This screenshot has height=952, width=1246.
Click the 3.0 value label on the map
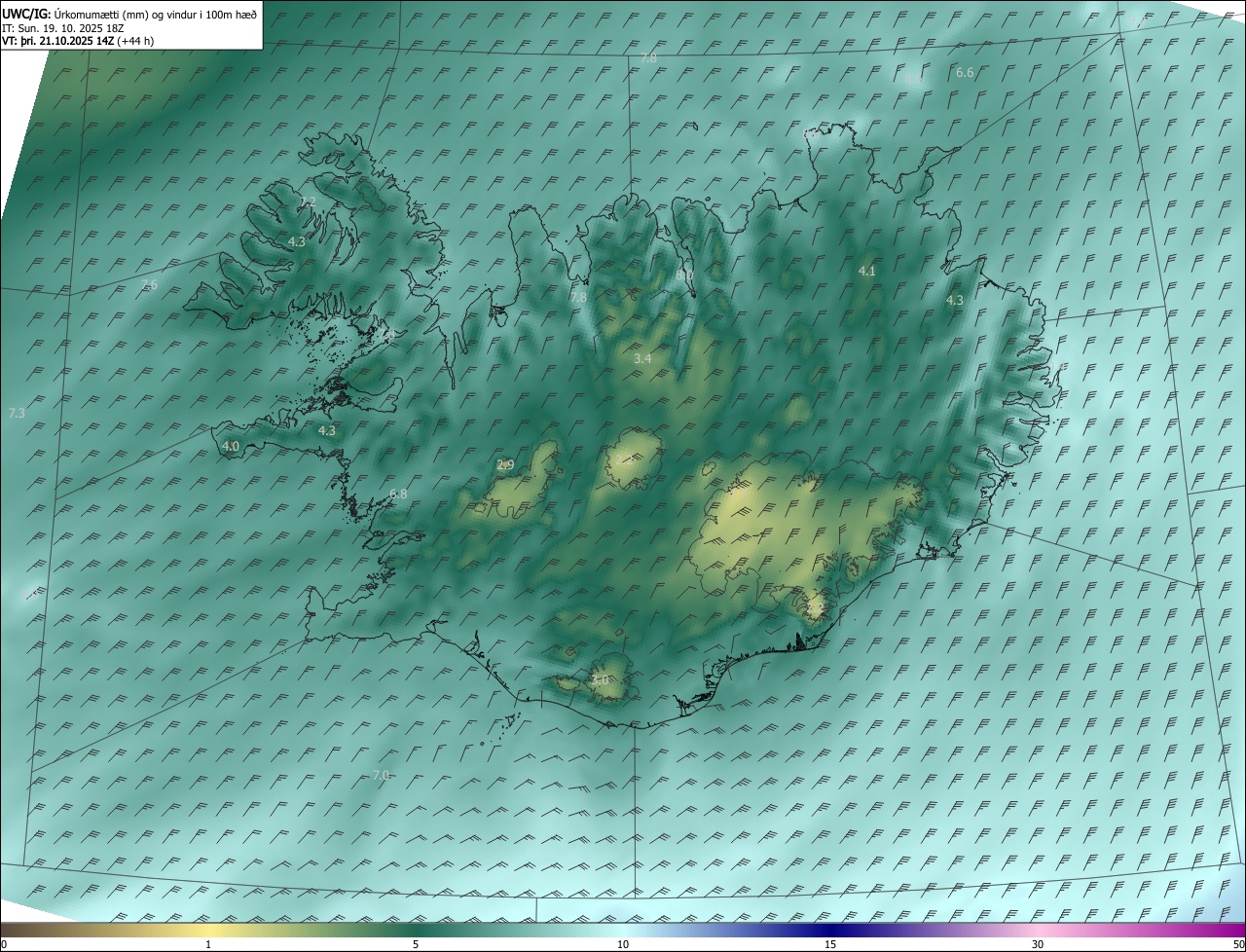pos(600,680)
